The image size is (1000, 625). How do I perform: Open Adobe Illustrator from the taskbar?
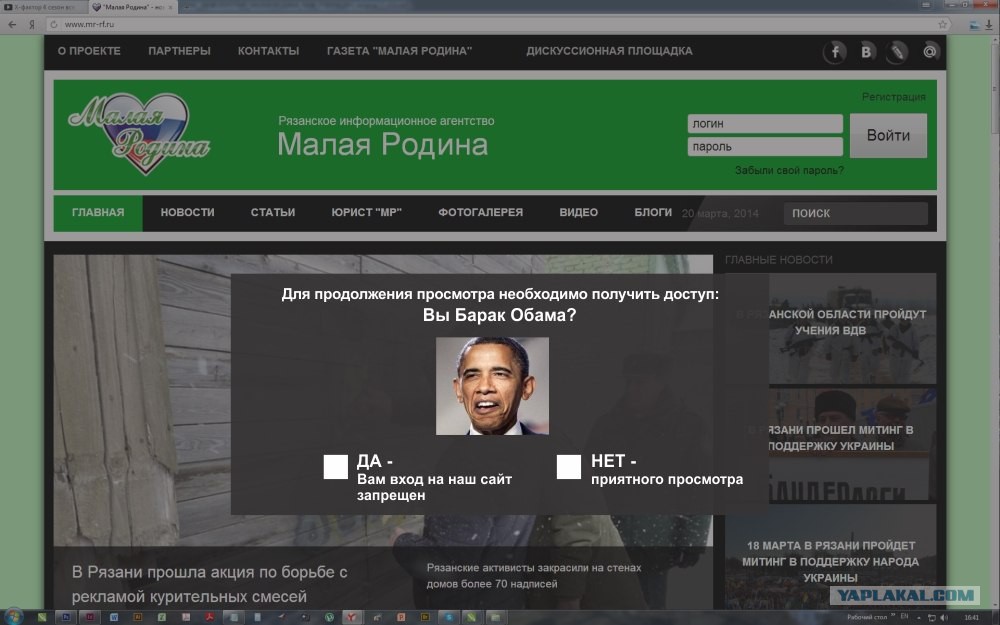138,617
